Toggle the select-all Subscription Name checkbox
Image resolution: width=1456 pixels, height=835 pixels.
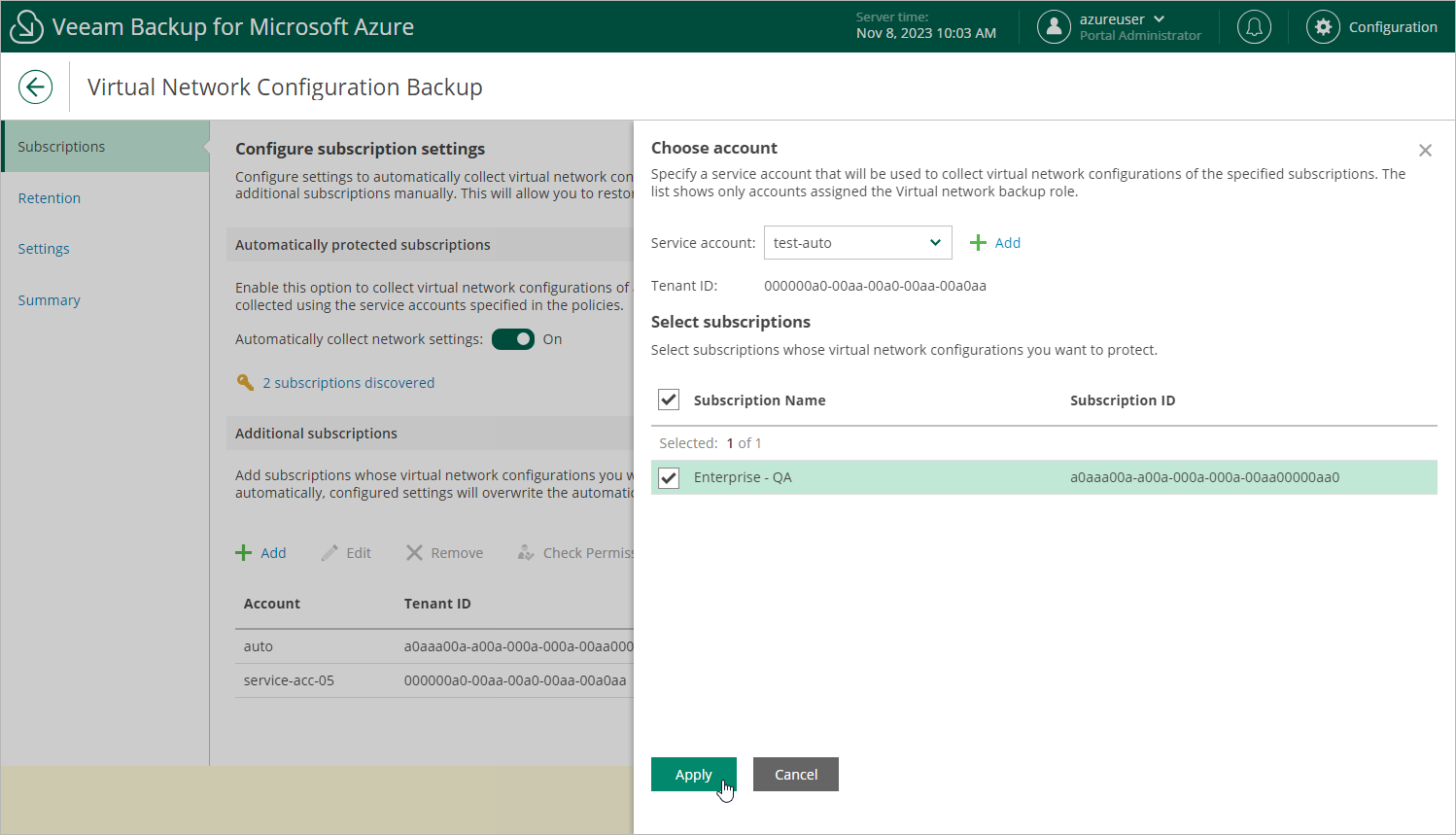coord(669,400)
